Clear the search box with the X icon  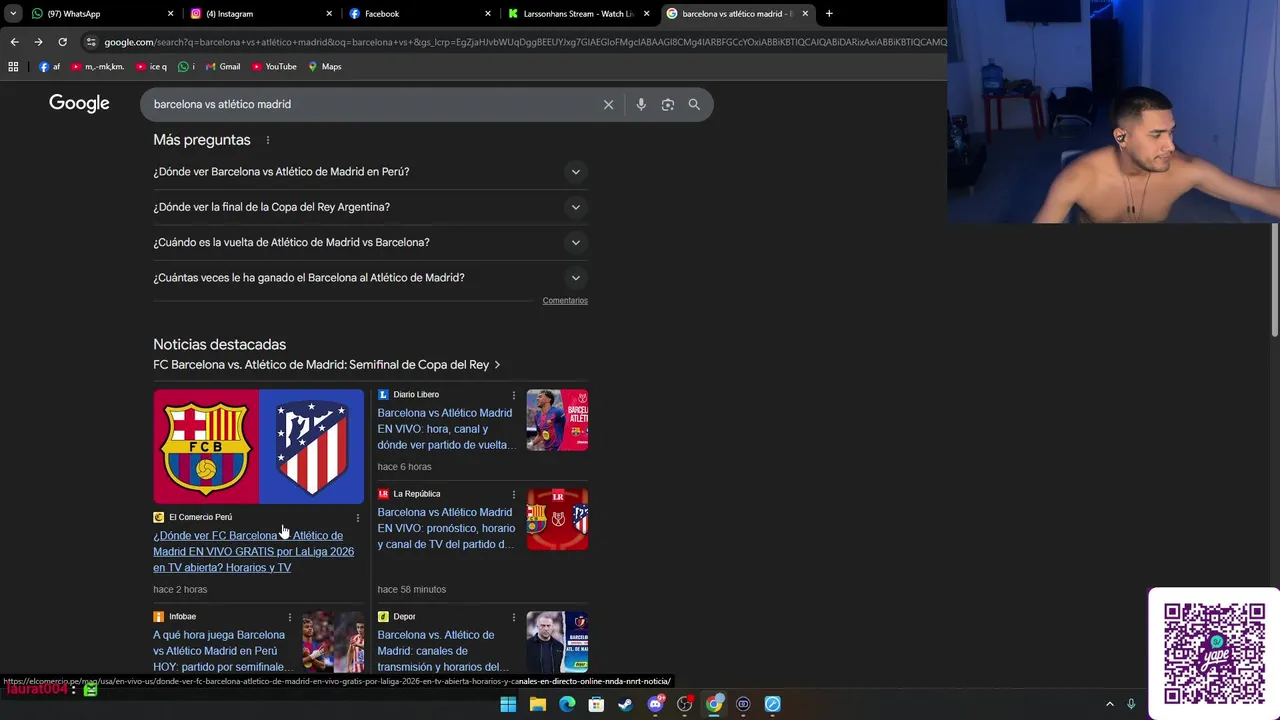pos(608,105)
